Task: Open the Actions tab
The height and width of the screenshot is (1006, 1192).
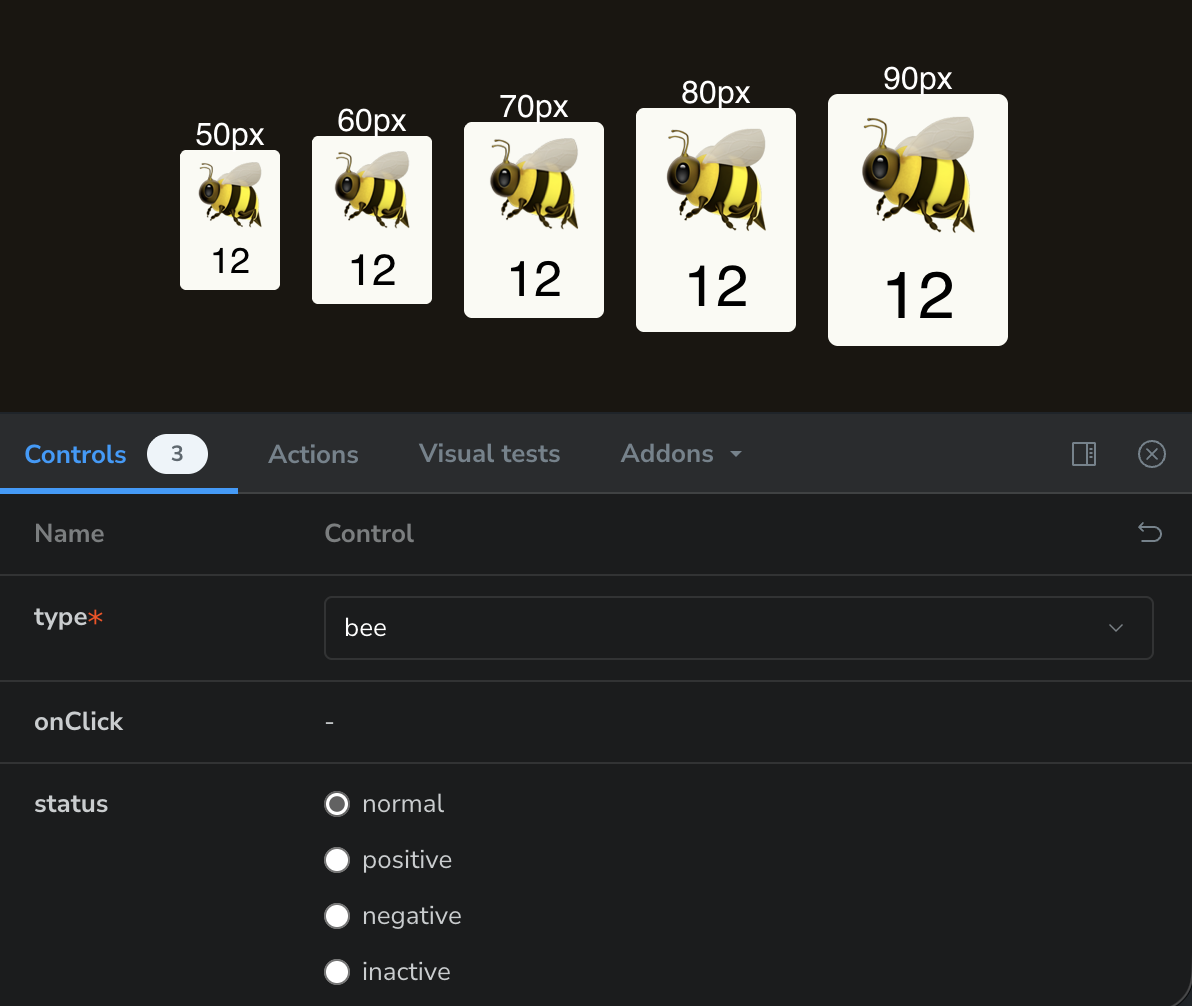Action: point(313,454)
